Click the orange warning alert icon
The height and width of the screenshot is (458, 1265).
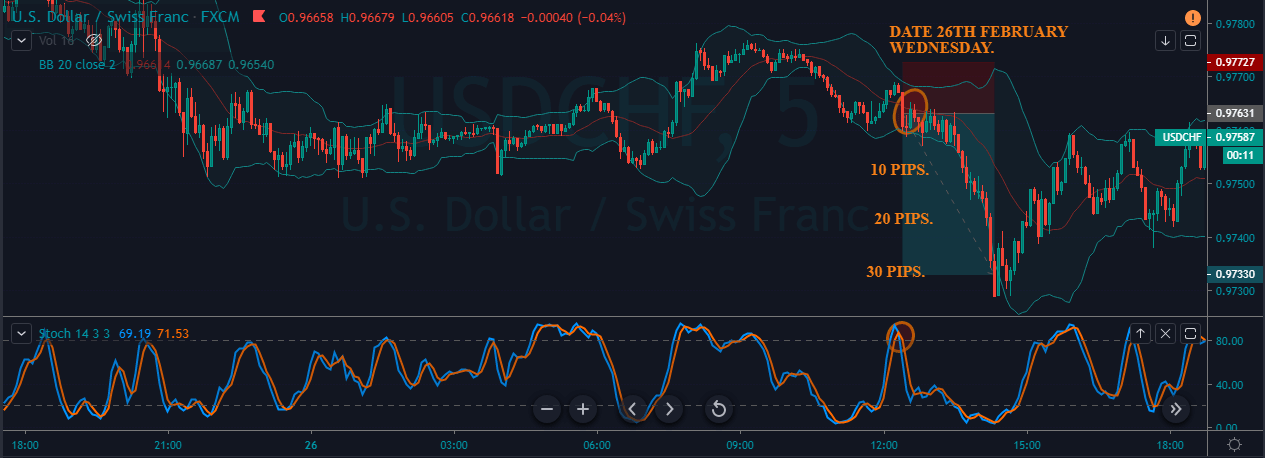coord(1192,18)
